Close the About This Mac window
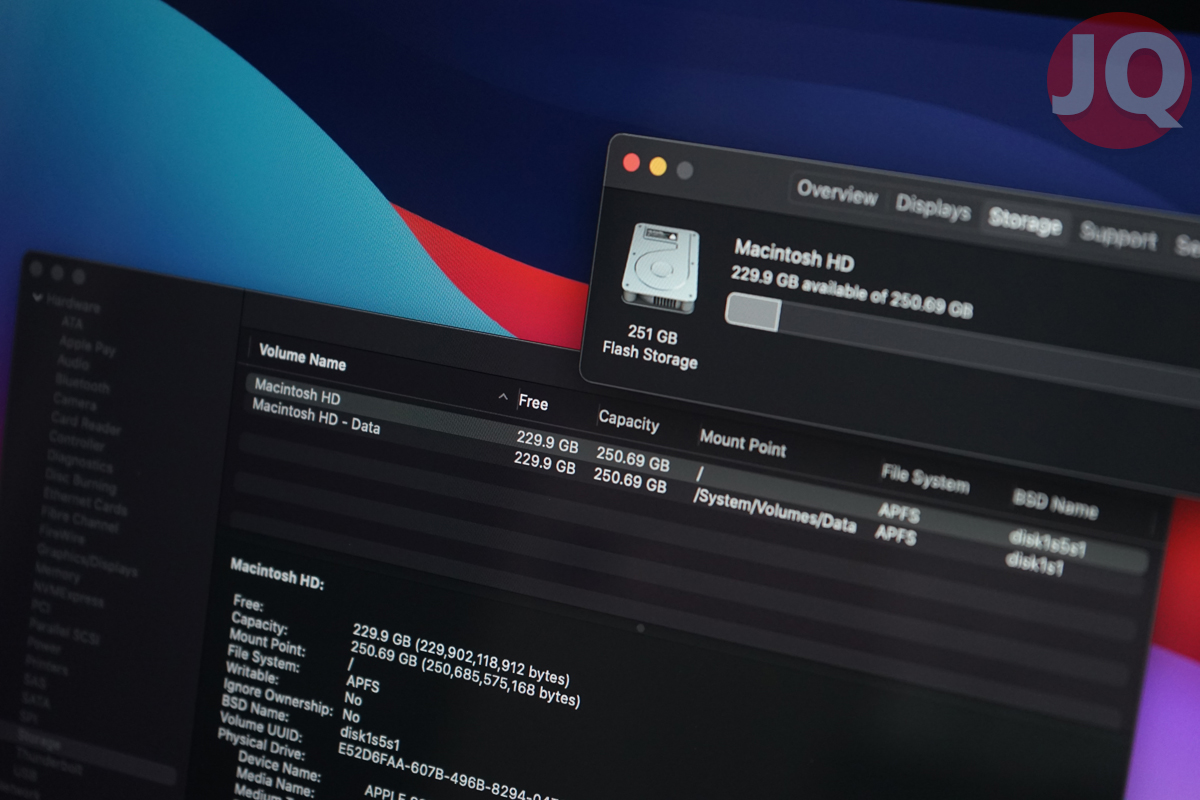Screen dimensions: 1200x800 pos(631,162)
